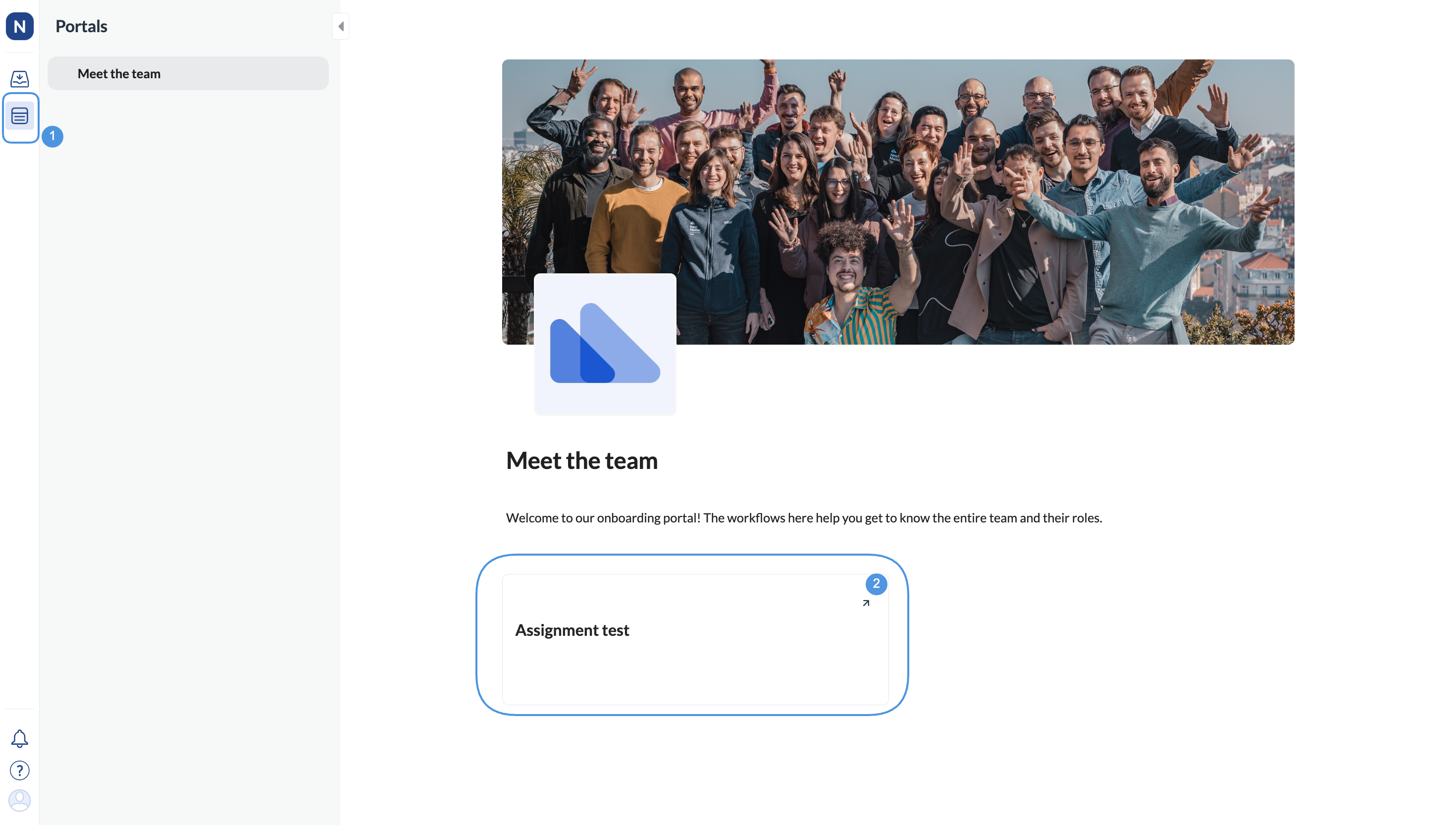Open the help question mark icon
The height and width of the screenshot is (825, 1456).
point(19,770)
